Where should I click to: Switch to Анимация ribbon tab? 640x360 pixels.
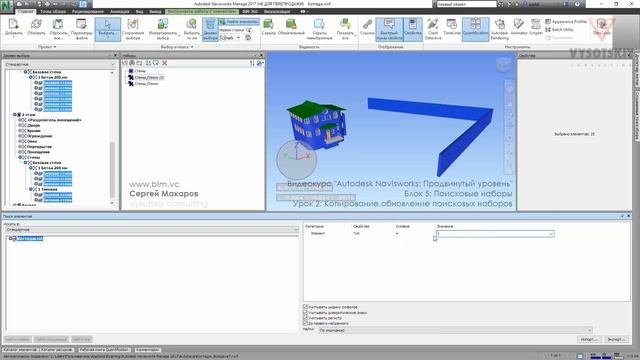coord(120,11)
